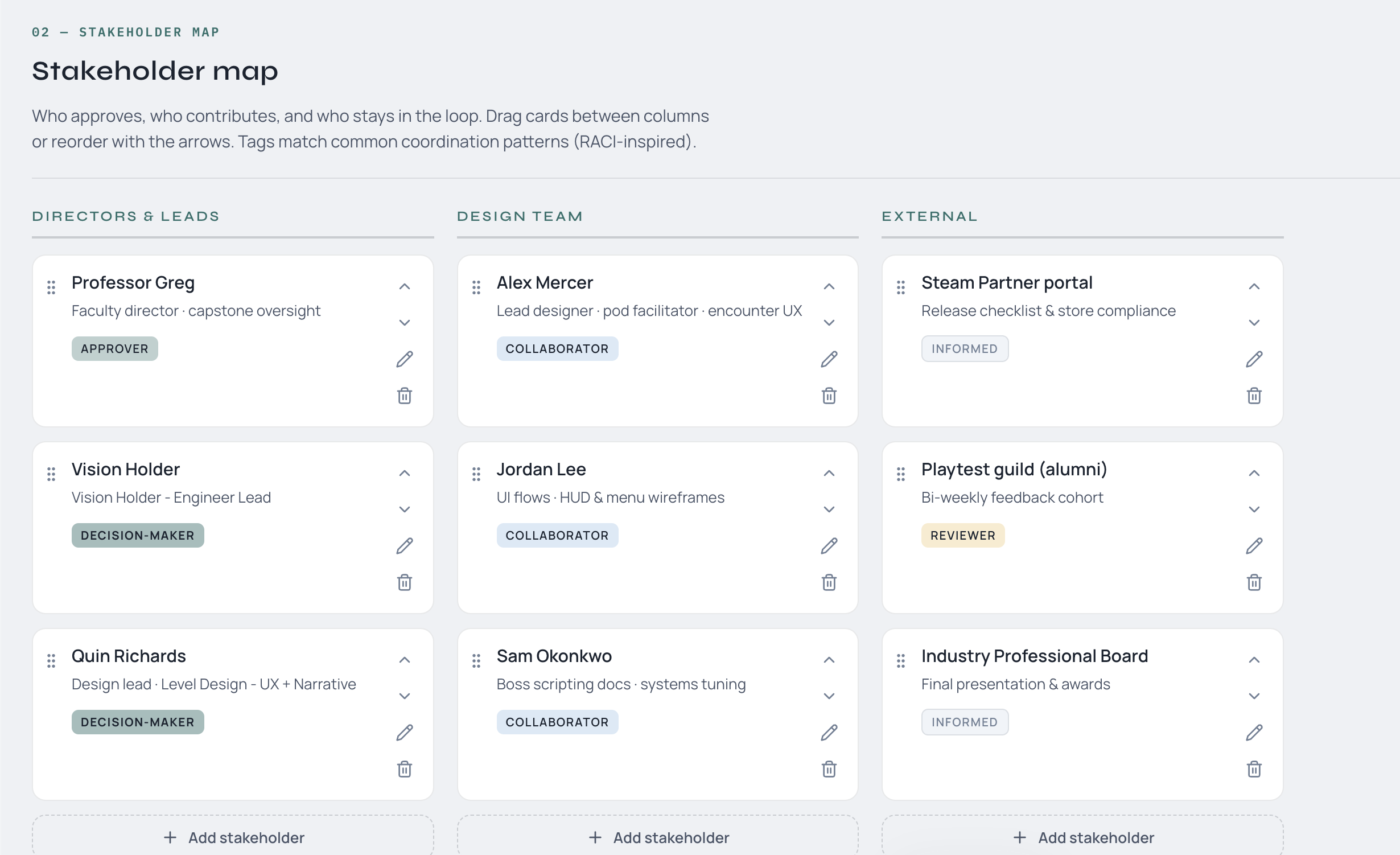Edit the Steam Partner portal card
The width and height of the screenshot is (1400, 855).
coord(1254,359)
